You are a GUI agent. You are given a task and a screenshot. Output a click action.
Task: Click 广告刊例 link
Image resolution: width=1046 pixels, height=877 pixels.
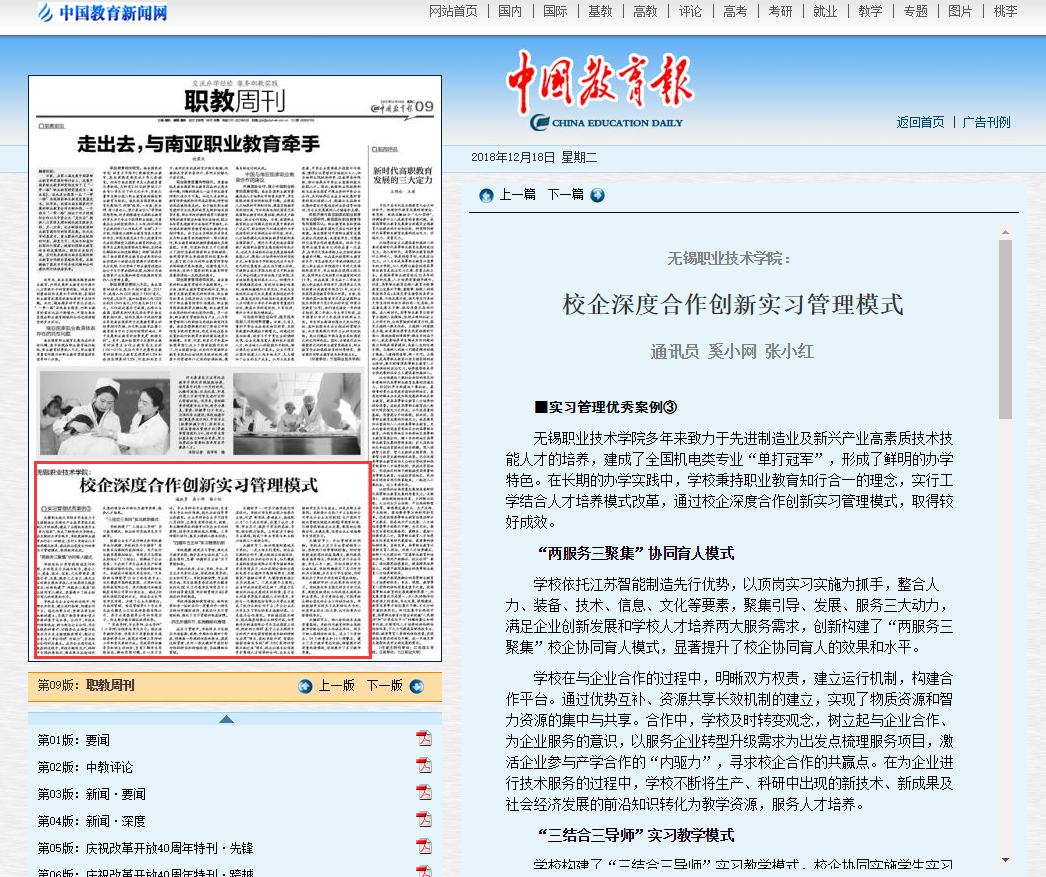(x=986, y=122)
